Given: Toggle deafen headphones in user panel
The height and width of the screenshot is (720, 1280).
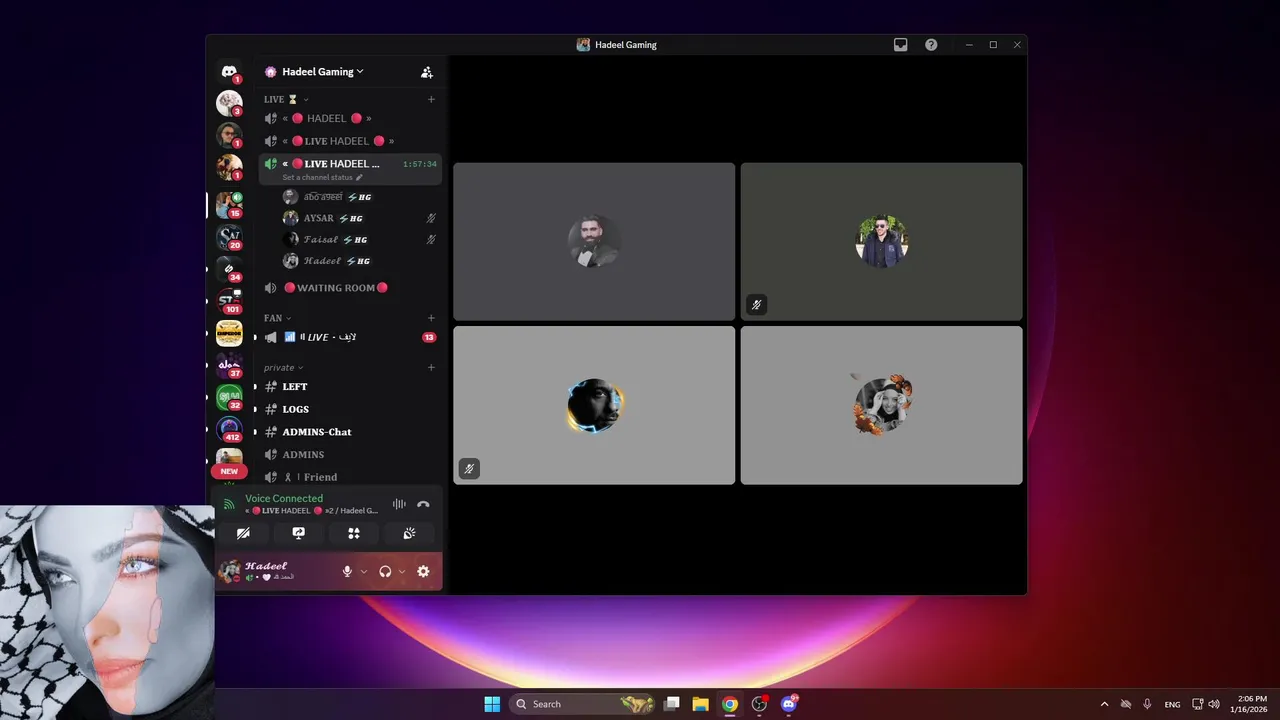Looking at the screenshot, I should 385,571.
